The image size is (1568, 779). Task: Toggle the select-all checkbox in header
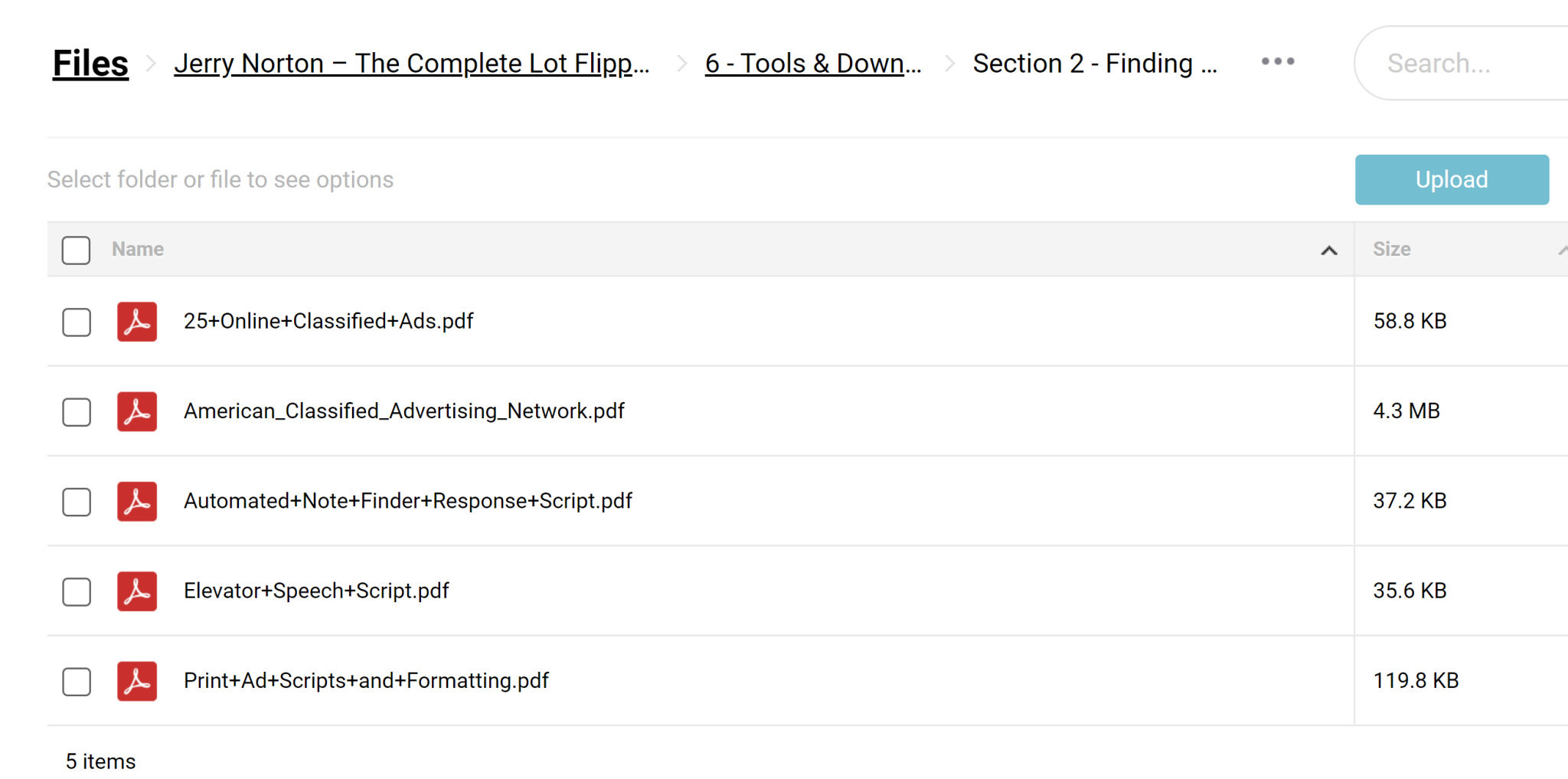click(x=77, y=250)
